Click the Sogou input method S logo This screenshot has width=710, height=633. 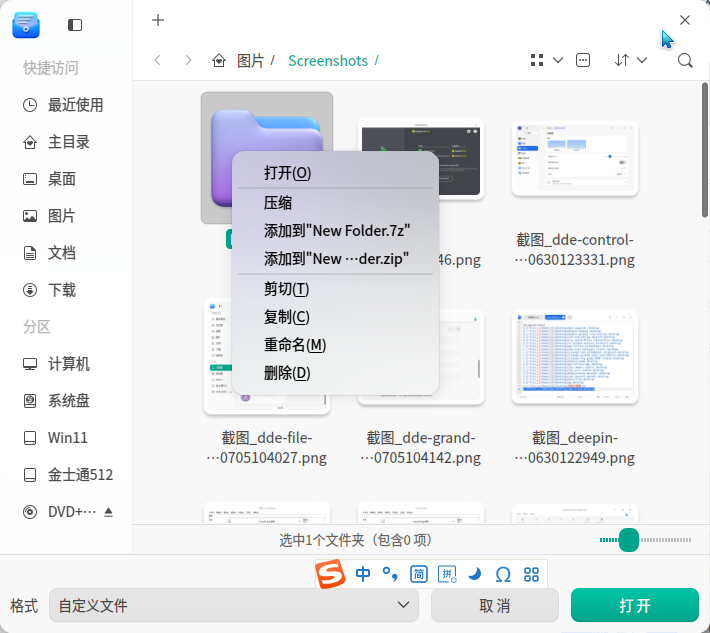pos(330,574)
